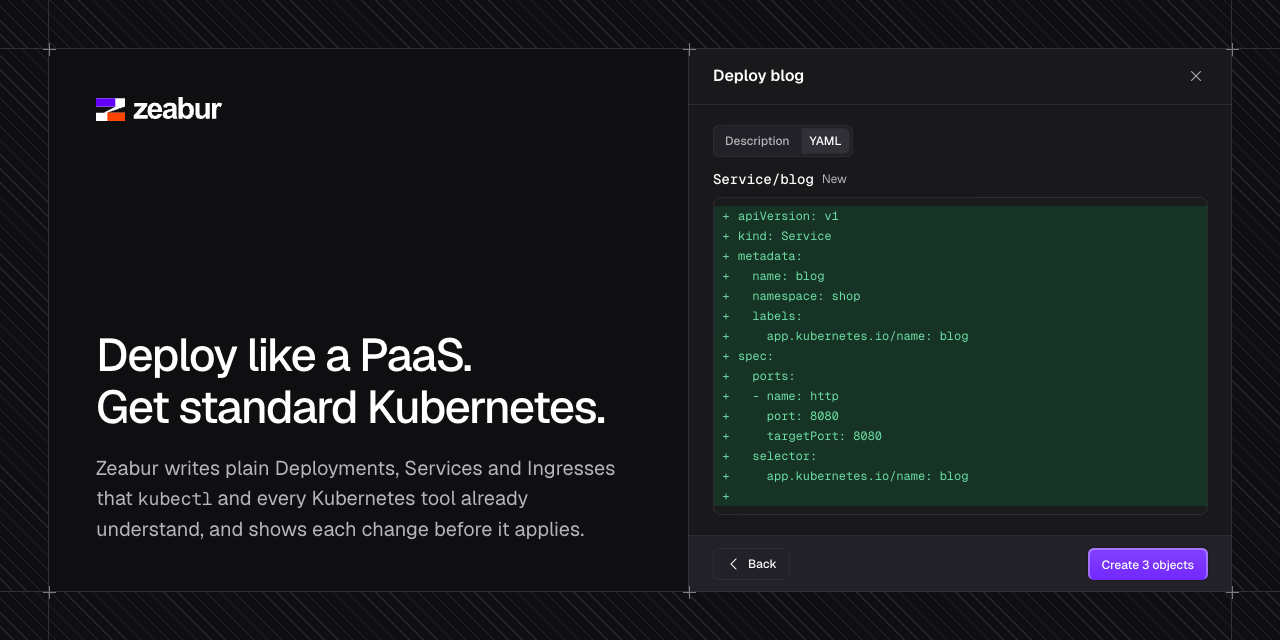Click the 'kind: Service' line

point(960,236)
